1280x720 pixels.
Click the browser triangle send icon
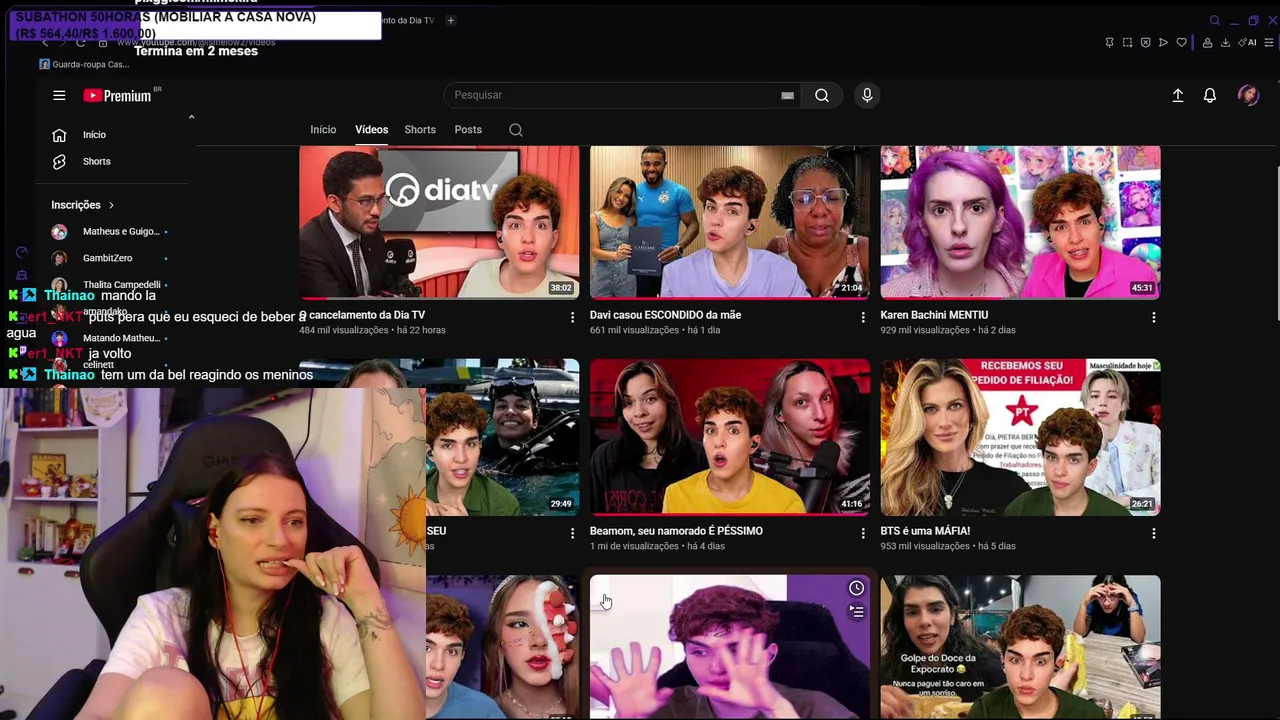coord(1163,43)
